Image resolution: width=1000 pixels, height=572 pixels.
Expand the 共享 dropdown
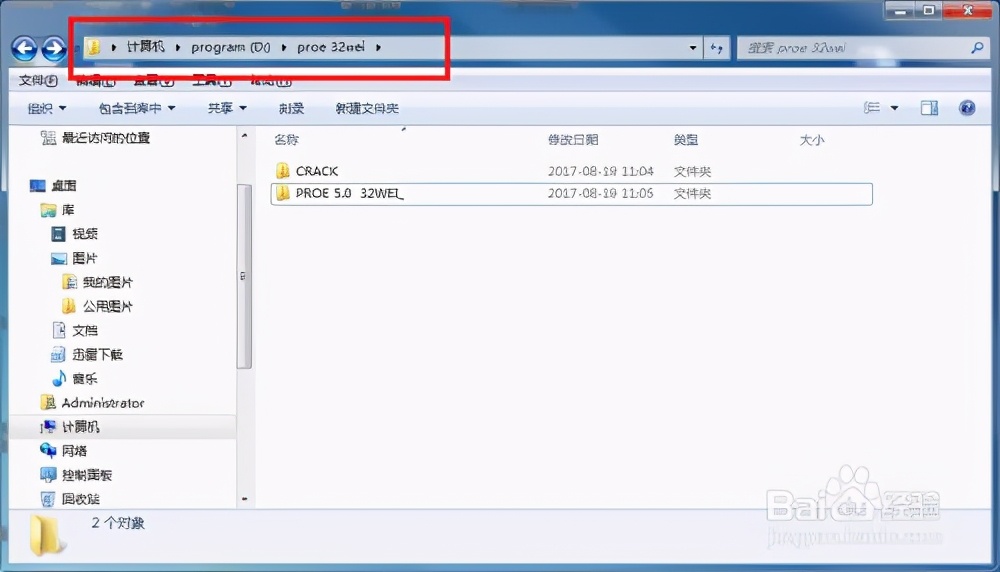point(227,108)
